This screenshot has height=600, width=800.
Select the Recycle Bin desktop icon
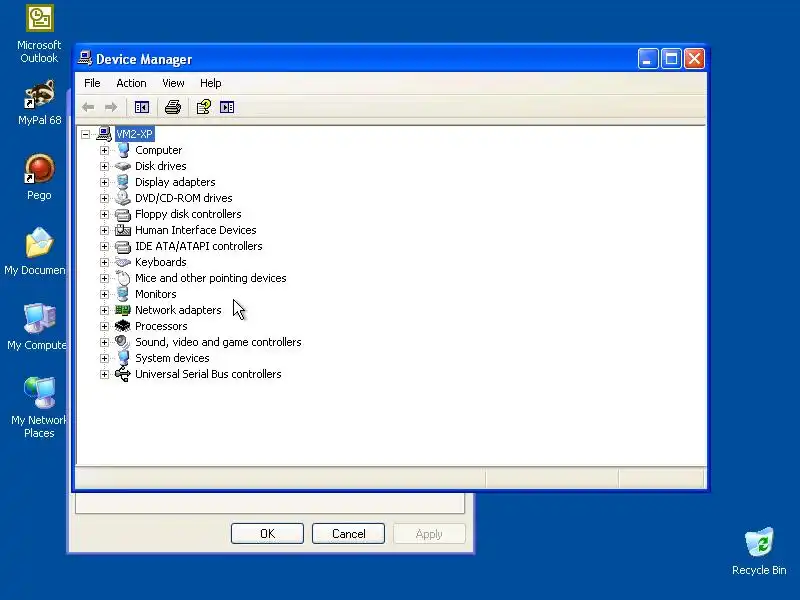point(759,552)
